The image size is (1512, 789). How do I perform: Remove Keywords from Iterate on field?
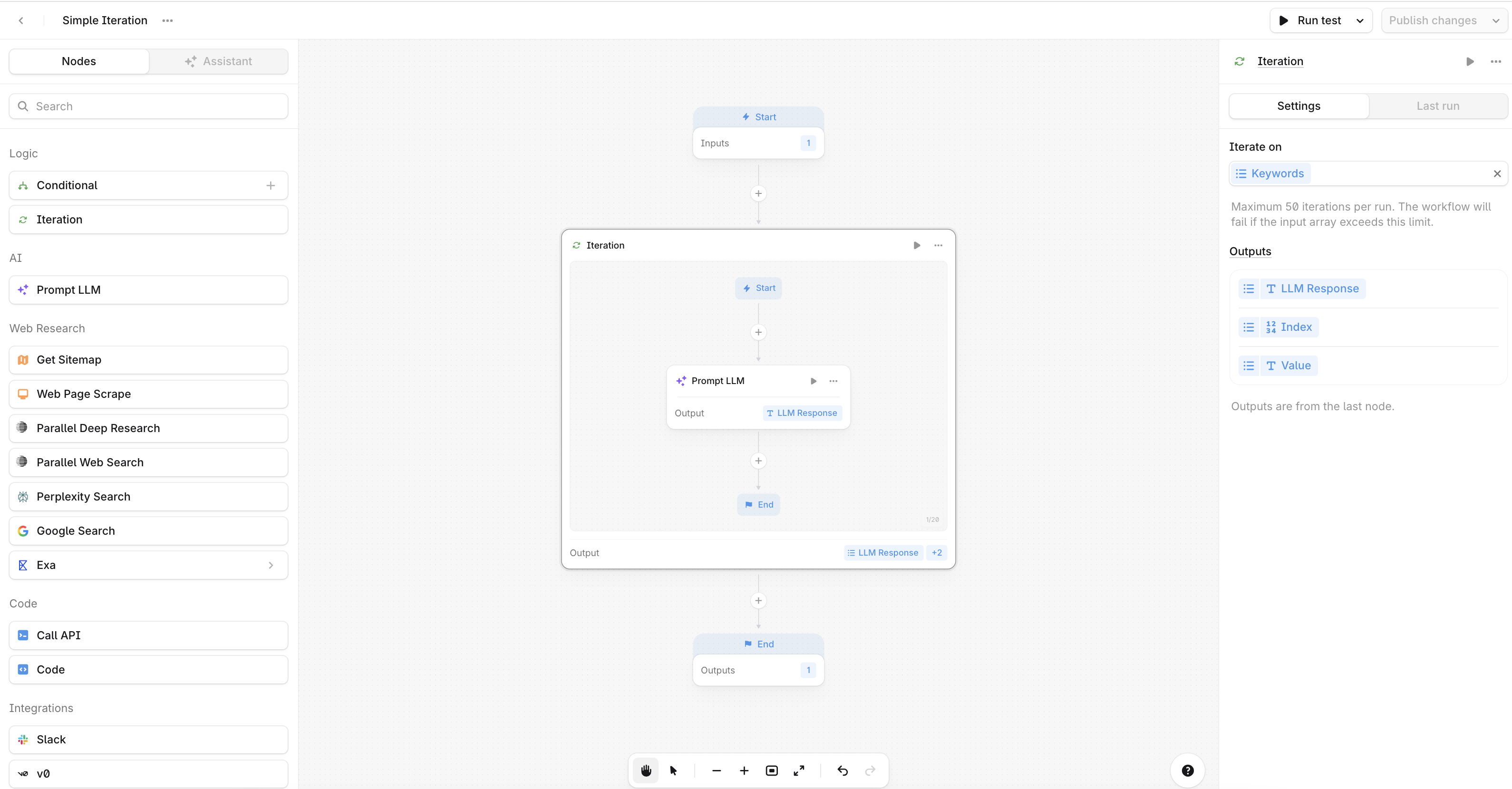(x=1497, y=173)
